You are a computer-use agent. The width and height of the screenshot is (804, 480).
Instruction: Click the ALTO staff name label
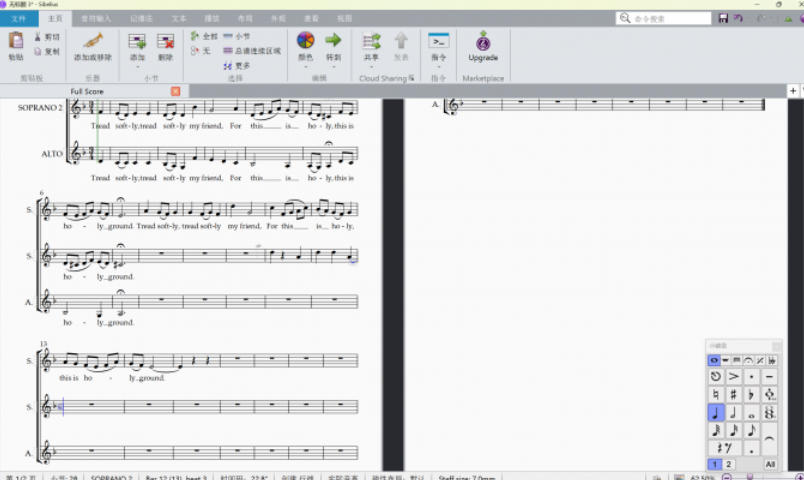(x=52, y=154)
